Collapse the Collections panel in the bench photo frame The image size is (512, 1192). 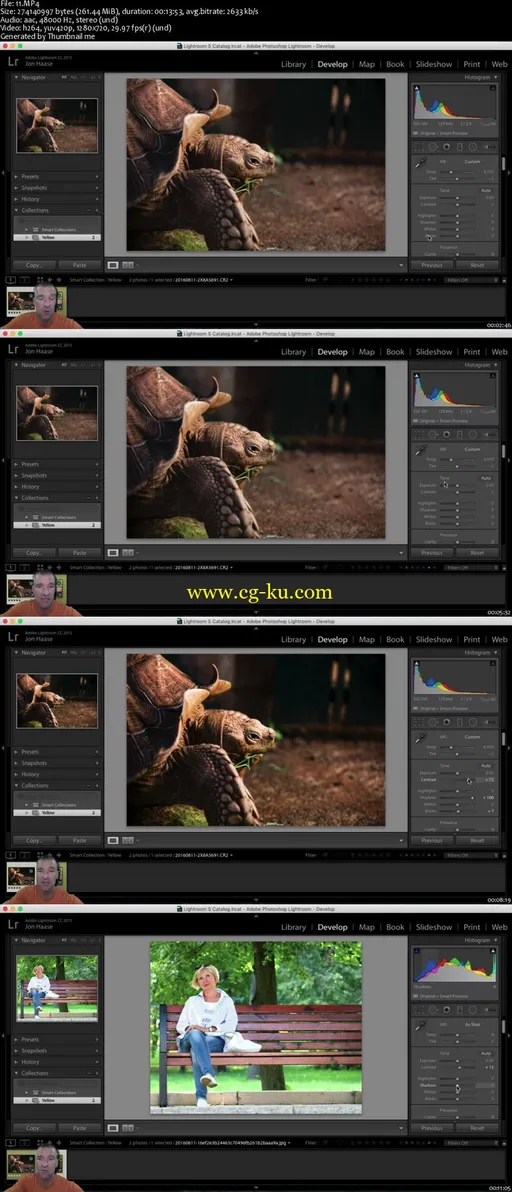click(17, 1073)
